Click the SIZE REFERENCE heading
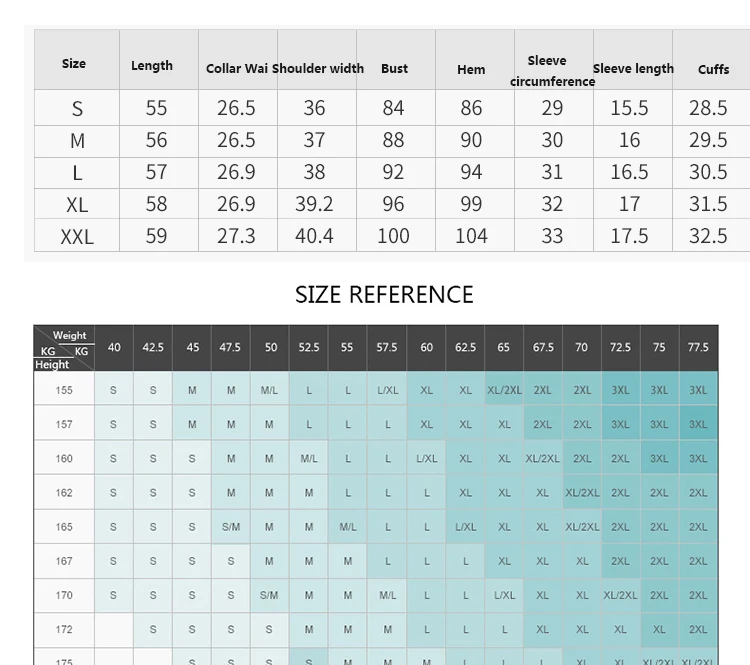This screenshot has height=665, width=750. (x=384, y=295)
